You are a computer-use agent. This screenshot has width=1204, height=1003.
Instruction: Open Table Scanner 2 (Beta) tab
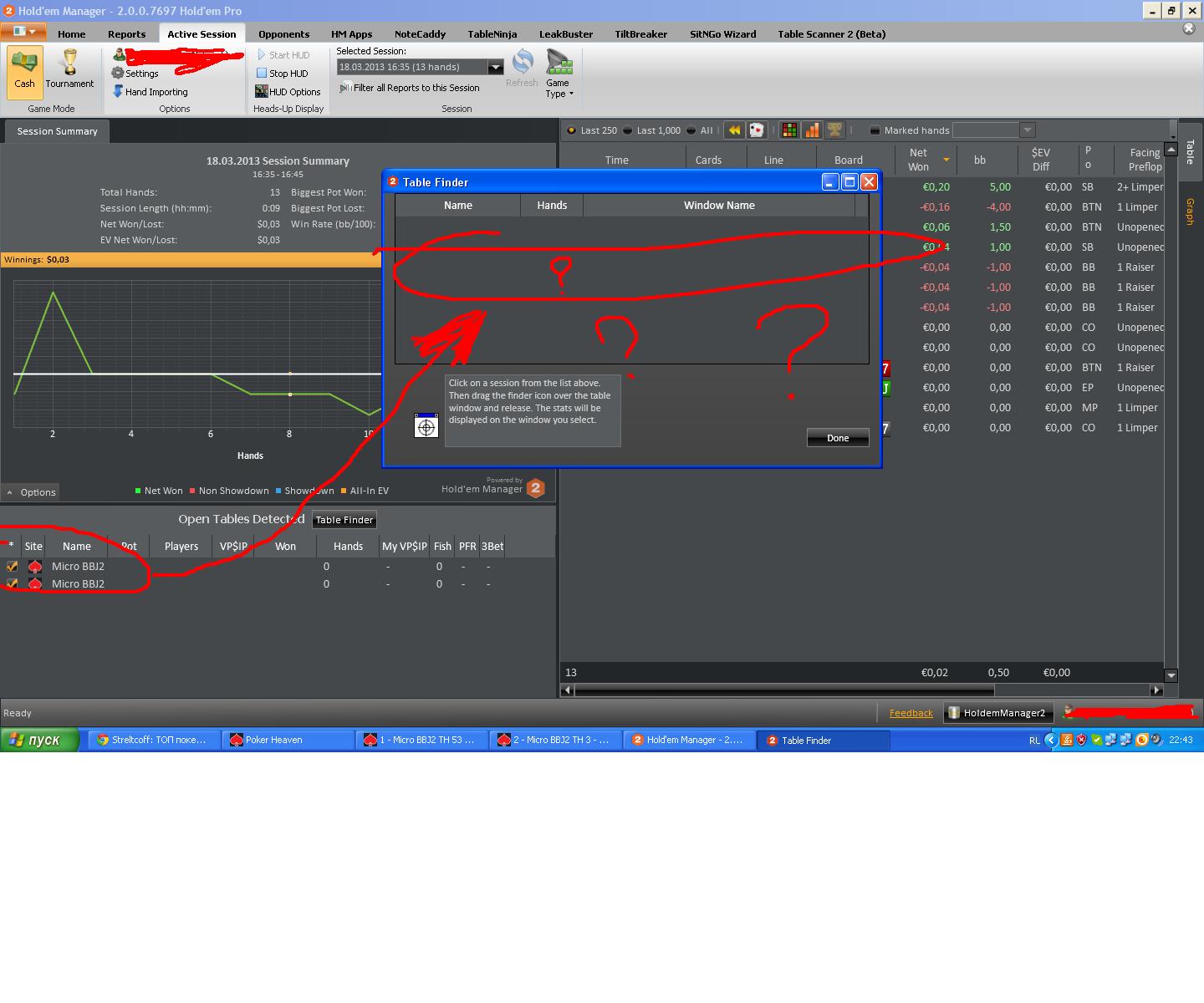pos(832,34)
